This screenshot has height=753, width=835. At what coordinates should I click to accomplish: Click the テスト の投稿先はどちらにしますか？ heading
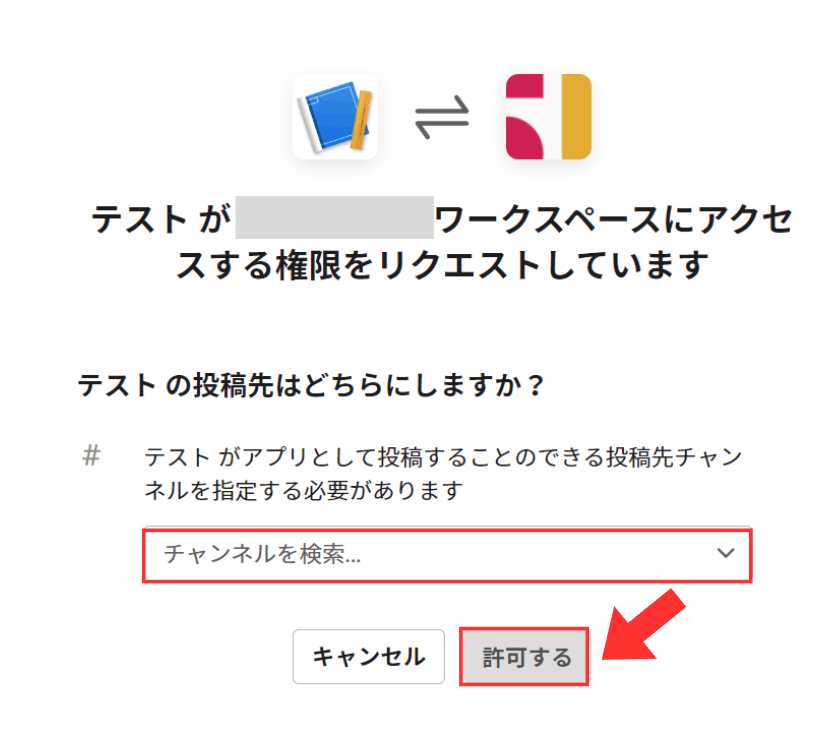310,385
